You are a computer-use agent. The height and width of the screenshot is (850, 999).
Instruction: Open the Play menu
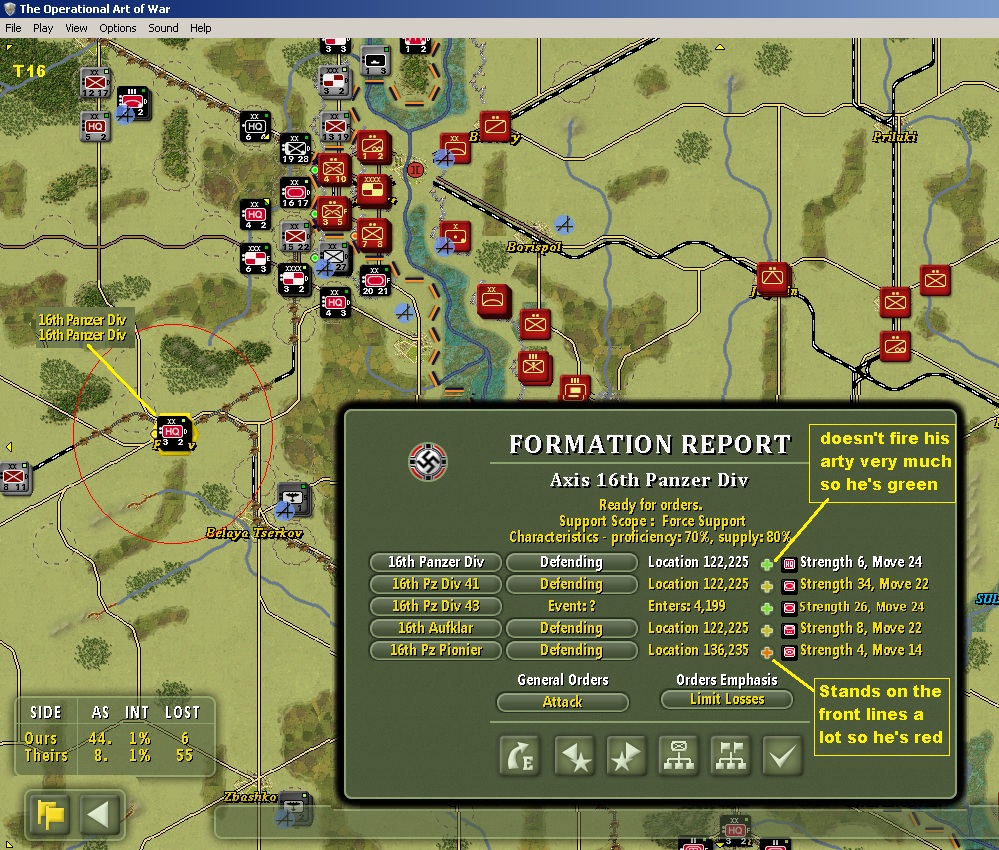(x=43, y=28)
